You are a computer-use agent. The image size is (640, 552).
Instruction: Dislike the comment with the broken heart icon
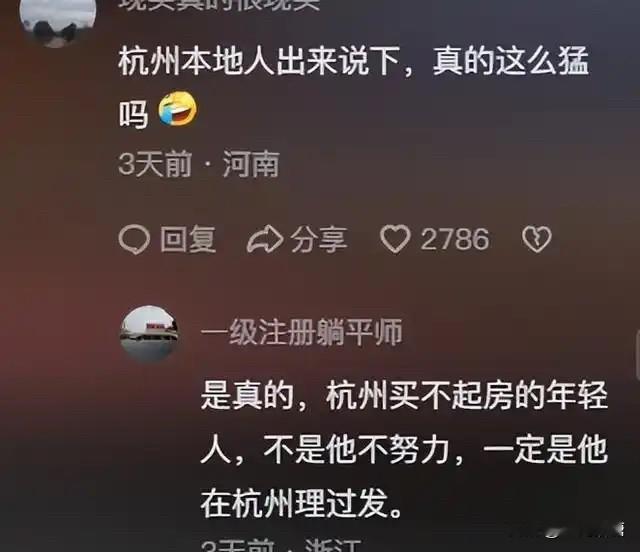[536, 239]
